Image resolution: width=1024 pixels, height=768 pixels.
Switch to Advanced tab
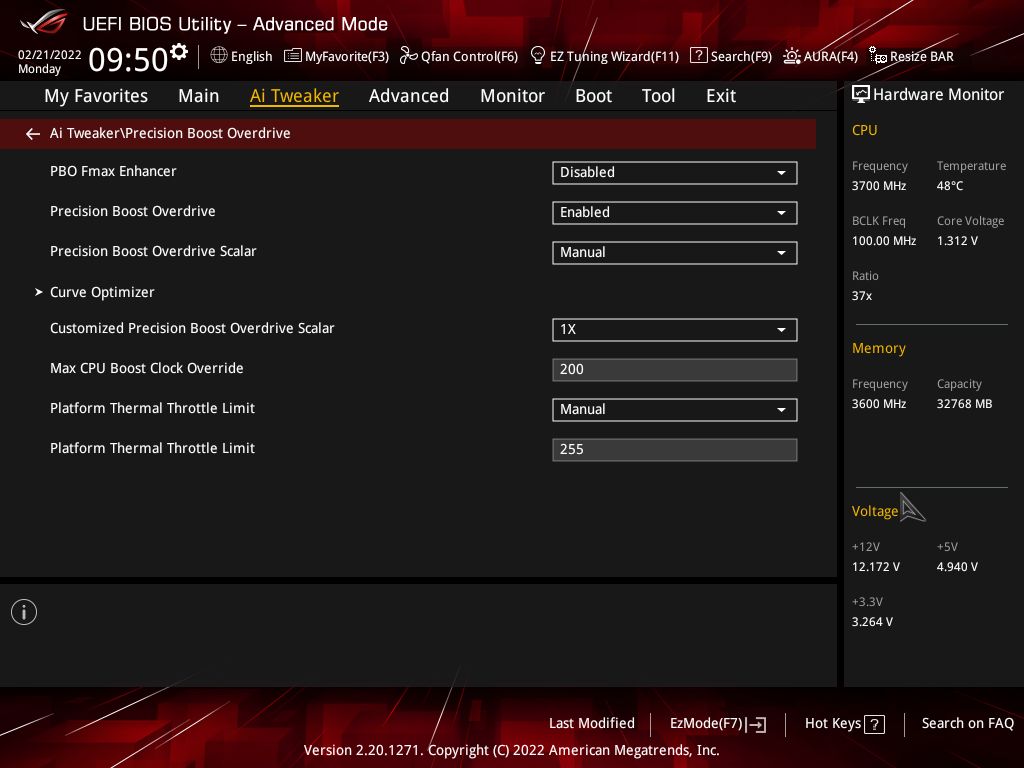pyautogui.click(x=409, y=96)
